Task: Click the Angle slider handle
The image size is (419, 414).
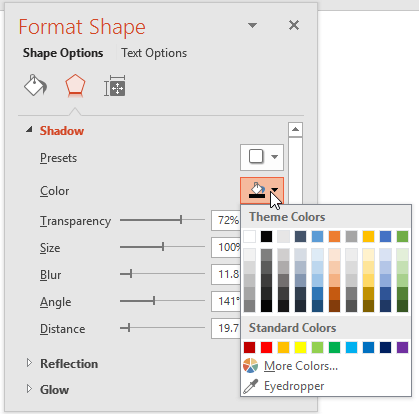Action: tap(154, 301)
